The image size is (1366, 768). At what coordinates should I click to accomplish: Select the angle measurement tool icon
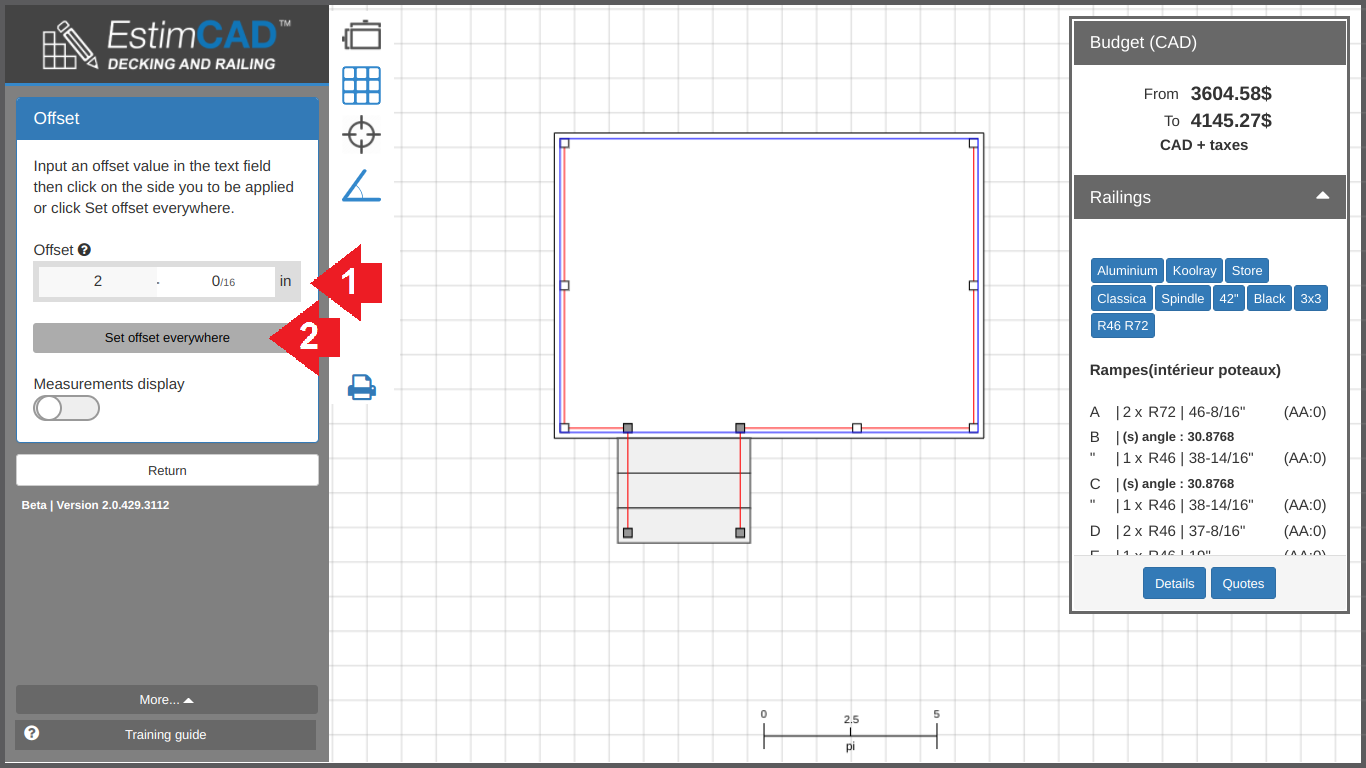(x=361, y=186)
